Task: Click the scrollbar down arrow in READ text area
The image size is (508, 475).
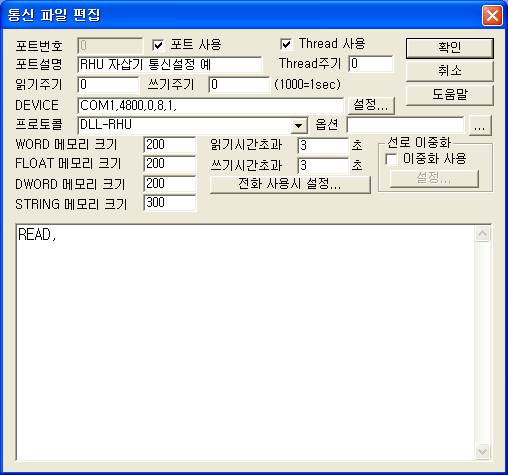Action: click(482, 452)
